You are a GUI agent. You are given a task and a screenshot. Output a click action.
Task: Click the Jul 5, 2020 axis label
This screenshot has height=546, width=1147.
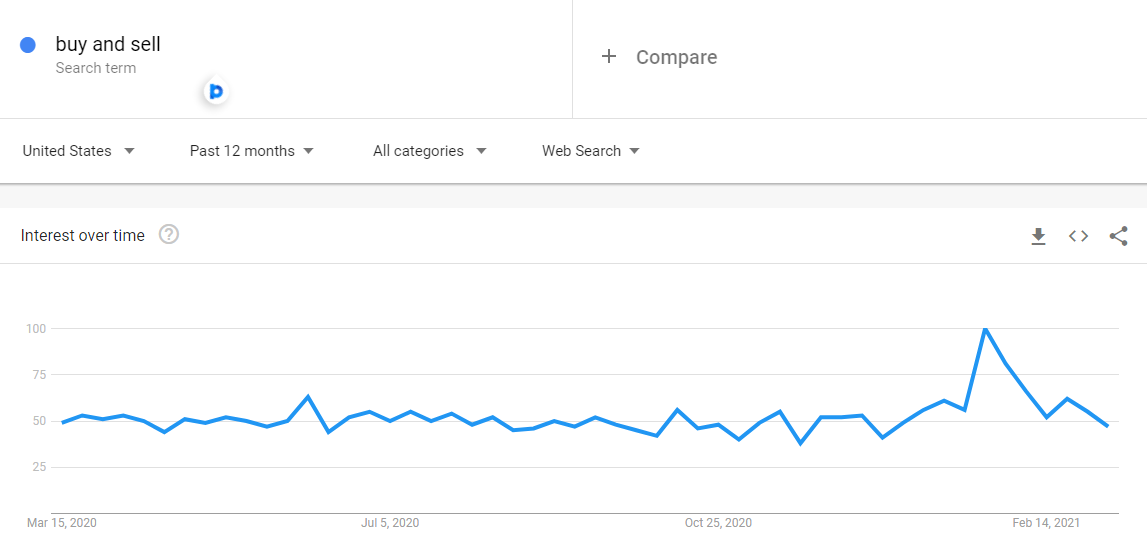pos(390,523)
